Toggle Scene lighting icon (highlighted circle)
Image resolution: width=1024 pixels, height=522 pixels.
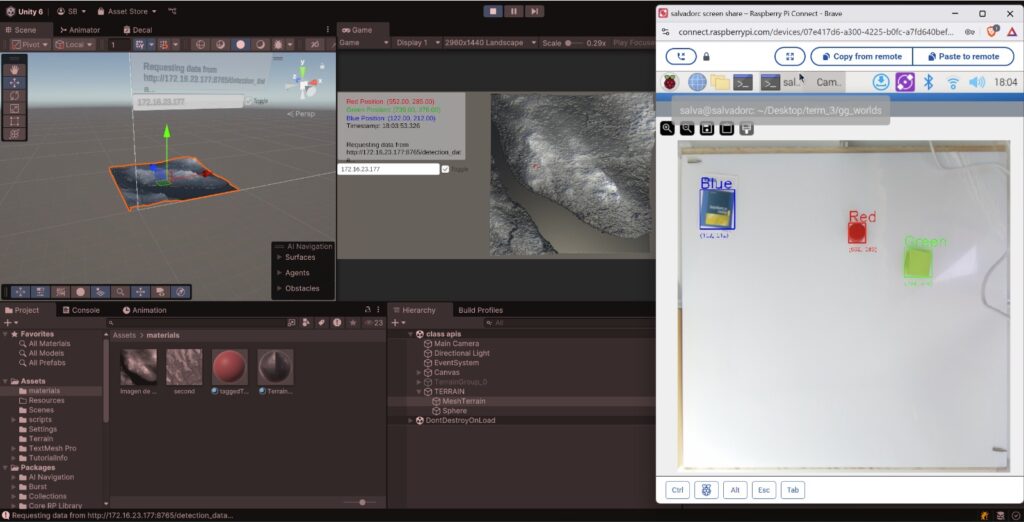240,44
